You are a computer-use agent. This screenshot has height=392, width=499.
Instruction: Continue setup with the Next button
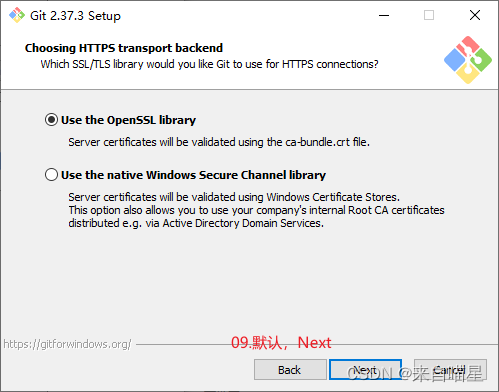[365, 370]
